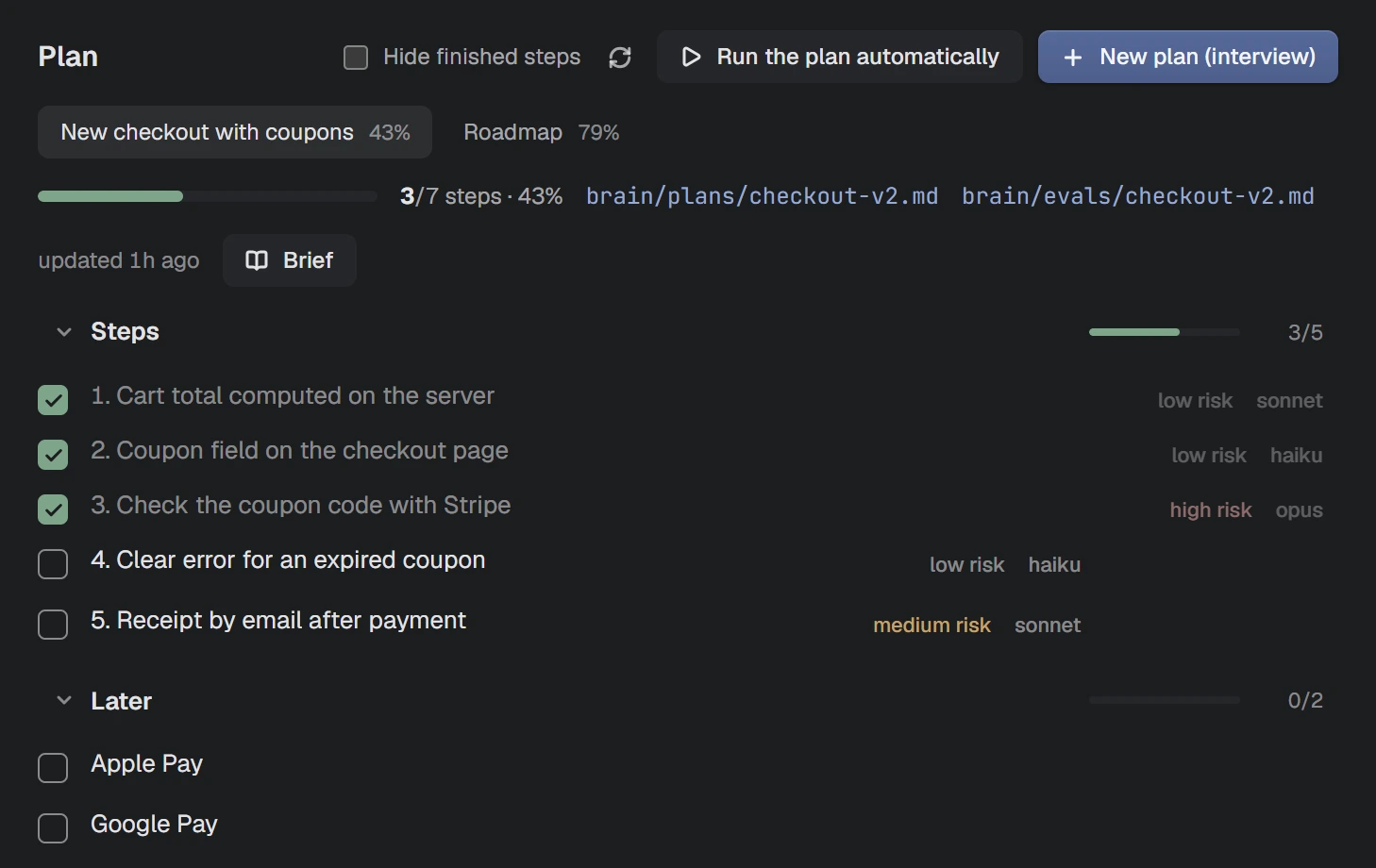Click the "sonnet" model label on step 5

tap(1048, 626)
